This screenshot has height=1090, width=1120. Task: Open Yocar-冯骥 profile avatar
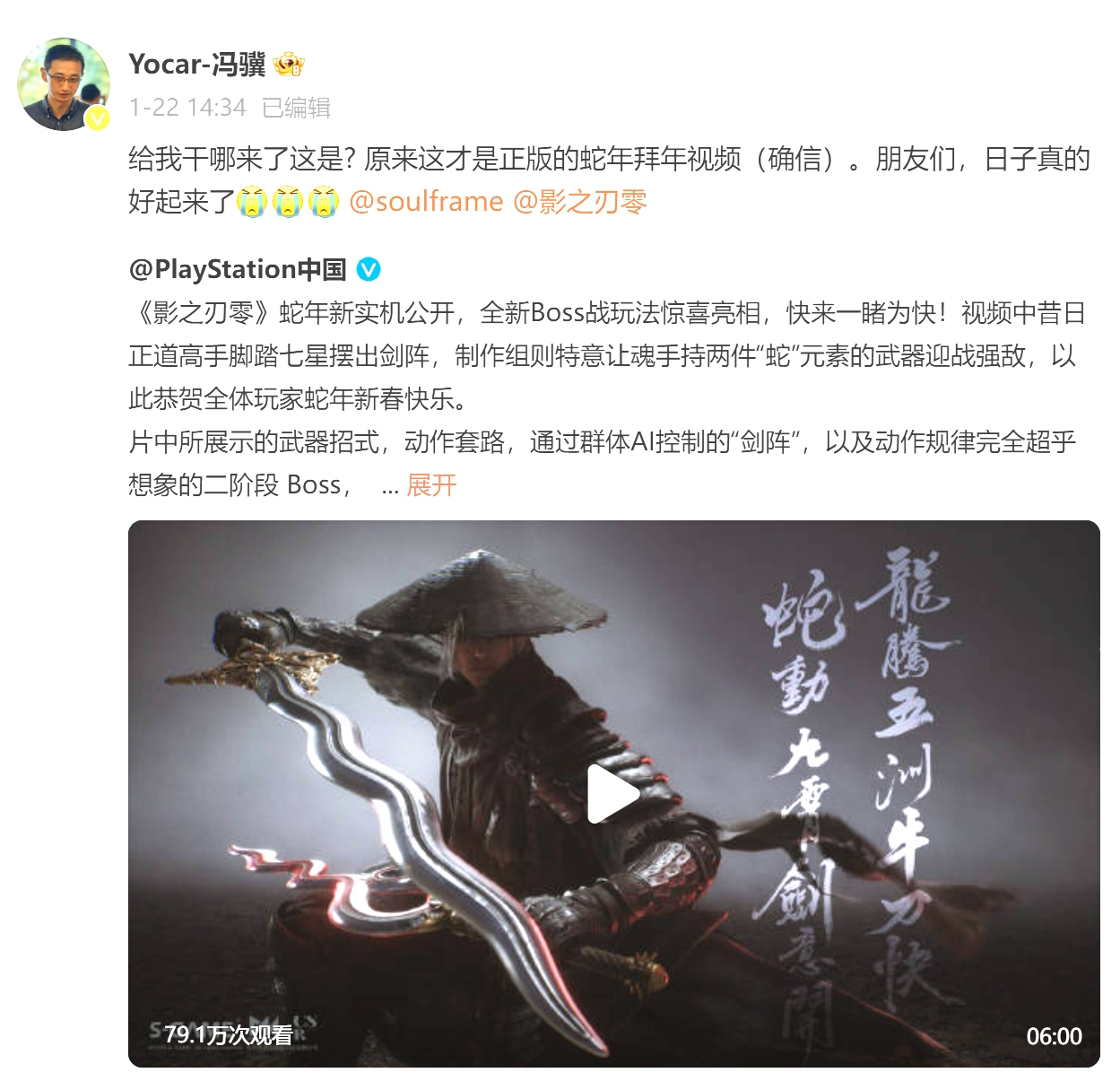click(64, 84)
